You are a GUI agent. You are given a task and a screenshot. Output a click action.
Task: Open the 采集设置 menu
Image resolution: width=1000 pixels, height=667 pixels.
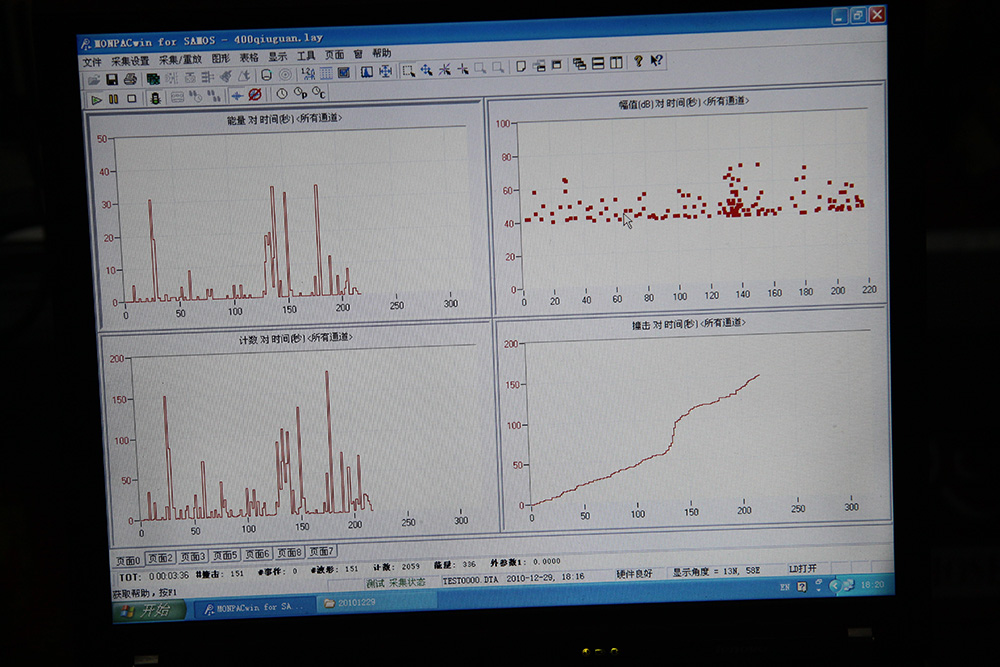tap(130, 60)
